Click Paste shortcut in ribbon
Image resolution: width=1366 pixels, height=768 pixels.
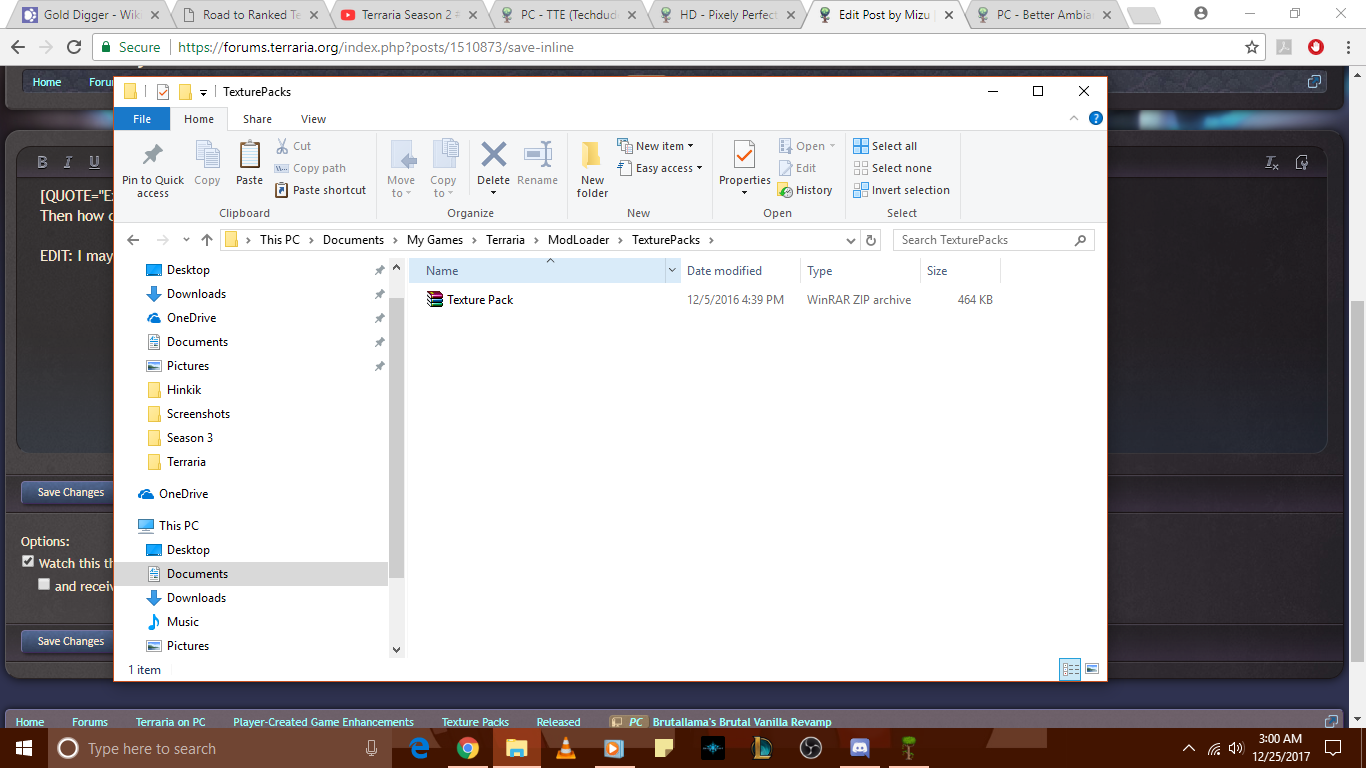(320, 190)
